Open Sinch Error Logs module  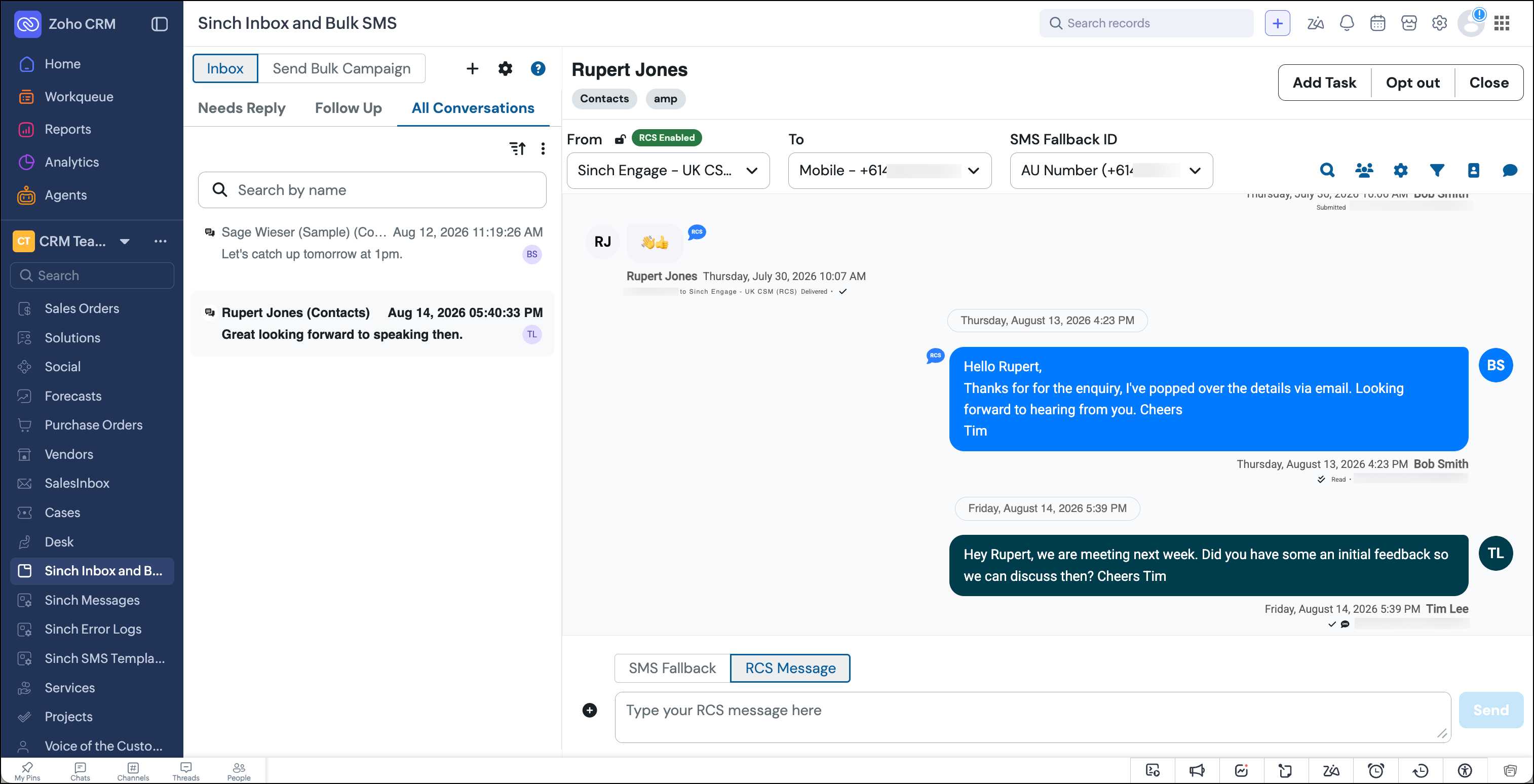click(93, 629)
